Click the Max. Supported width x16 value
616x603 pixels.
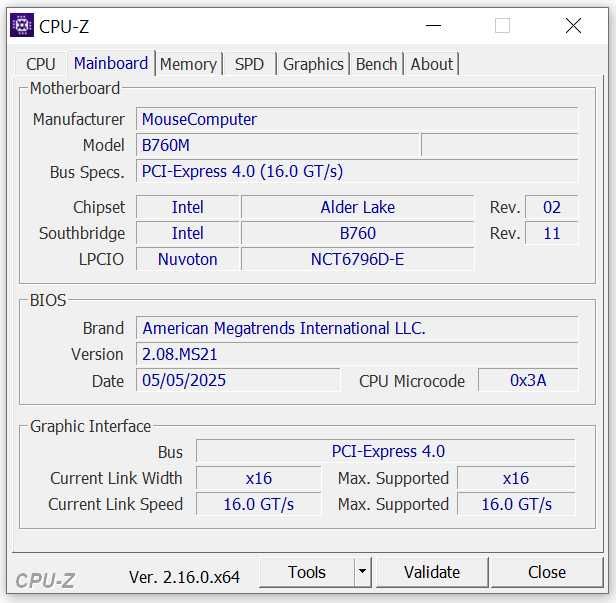[516, 478]
